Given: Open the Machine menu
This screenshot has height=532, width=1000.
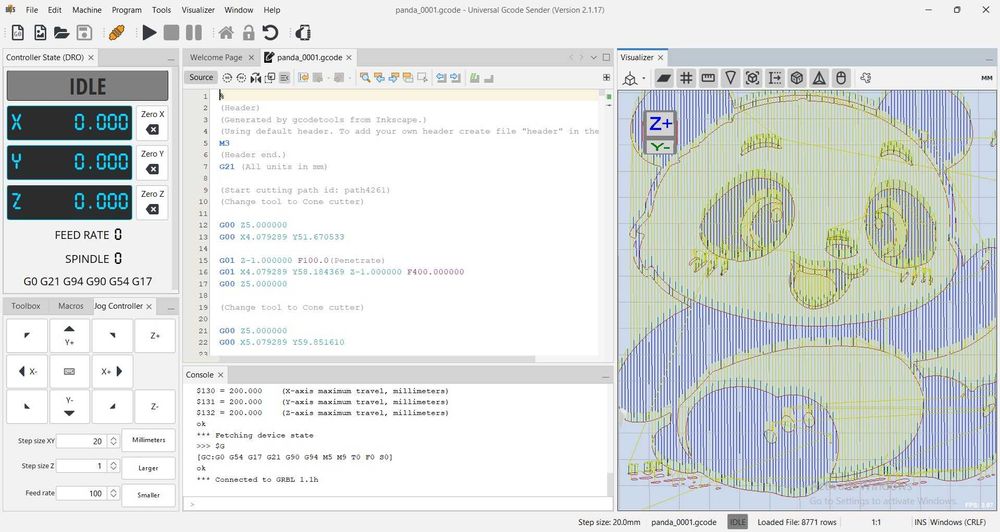Looking at the screenshot, I should point(87,10).
